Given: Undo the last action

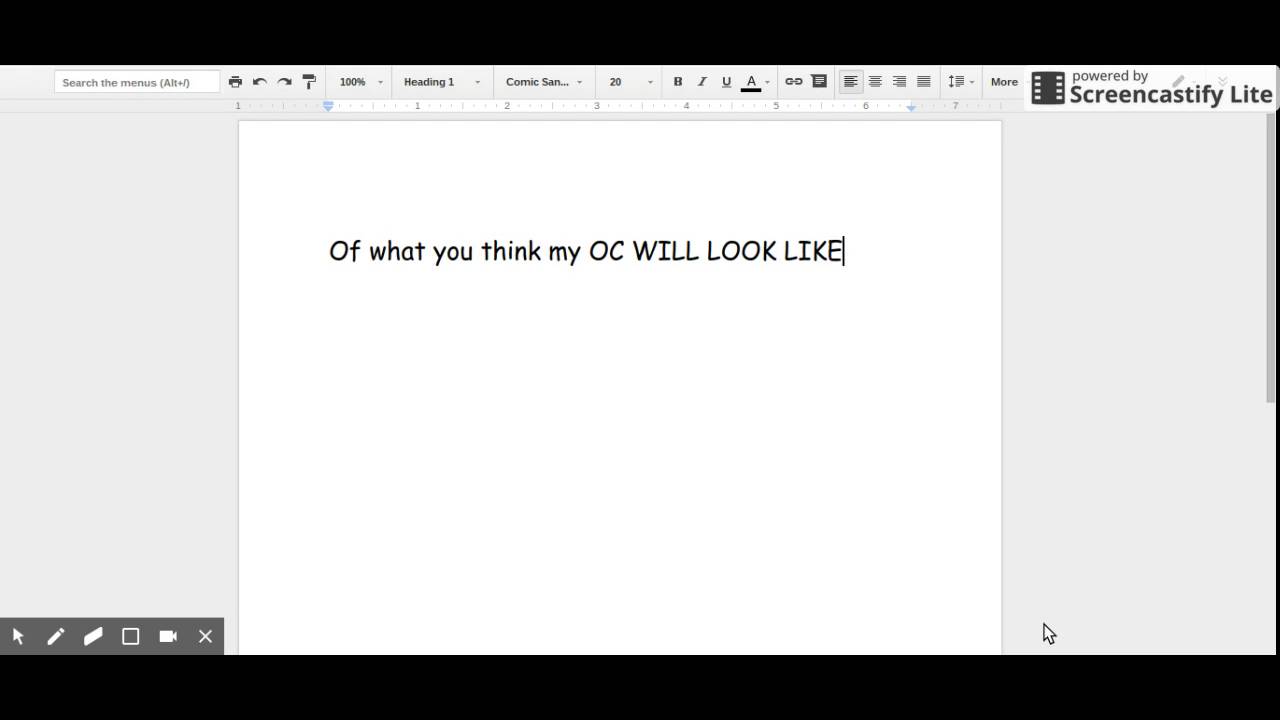Looking at the screenshot, I should pos(260,82).
